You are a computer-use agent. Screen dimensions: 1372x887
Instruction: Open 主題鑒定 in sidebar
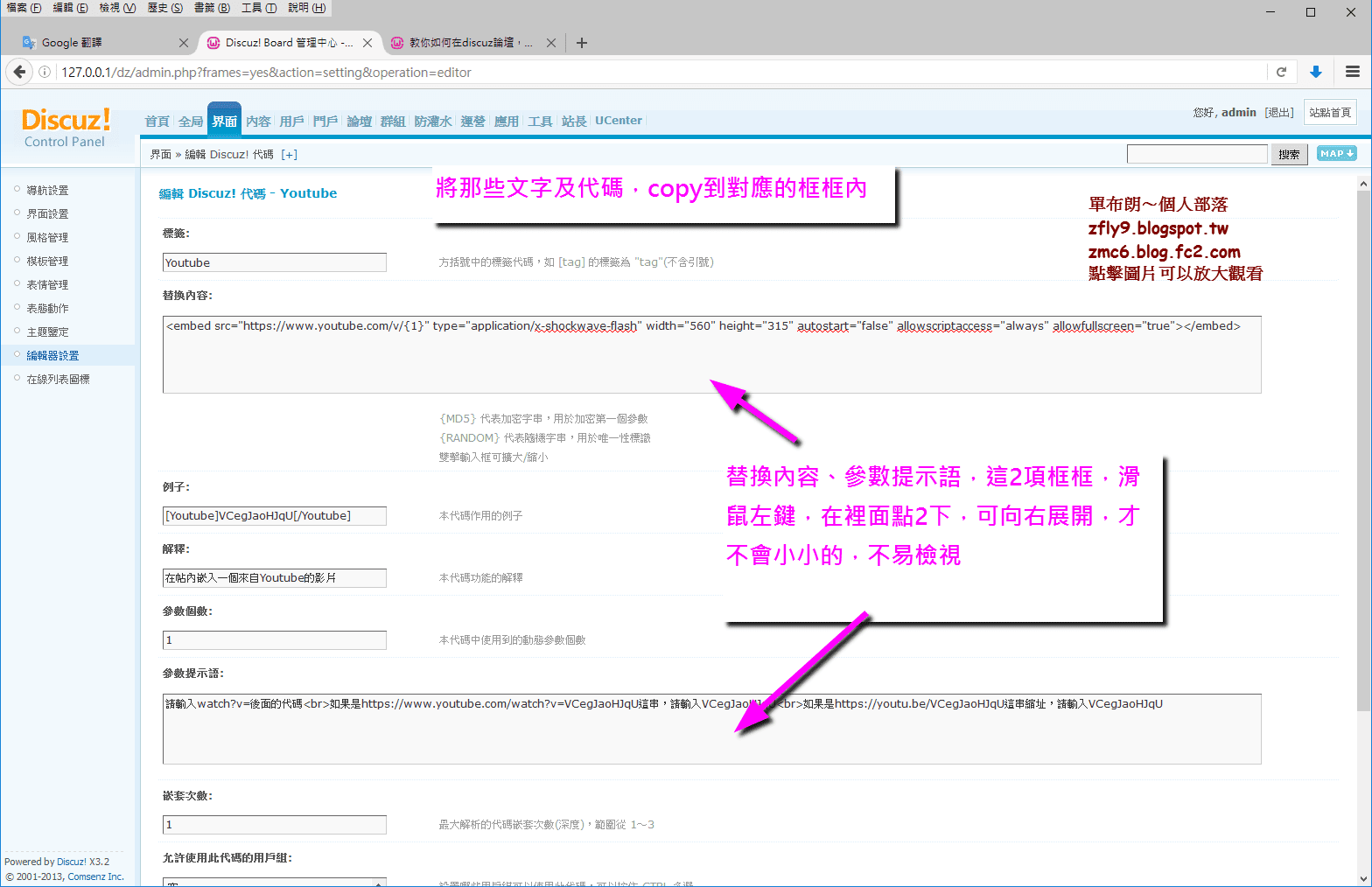(x=47, y=332)
